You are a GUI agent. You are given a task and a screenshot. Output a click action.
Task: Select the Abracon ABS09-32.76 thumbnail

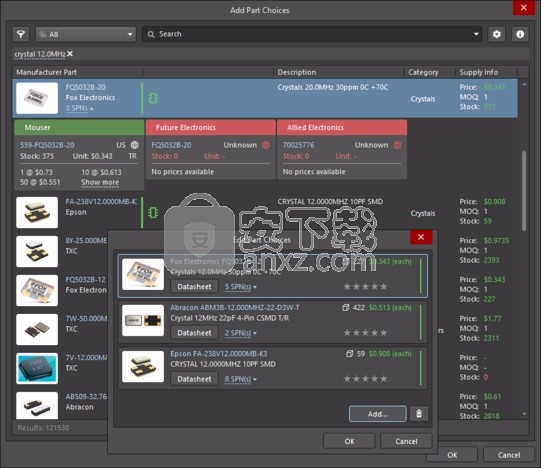coord(37,406)
